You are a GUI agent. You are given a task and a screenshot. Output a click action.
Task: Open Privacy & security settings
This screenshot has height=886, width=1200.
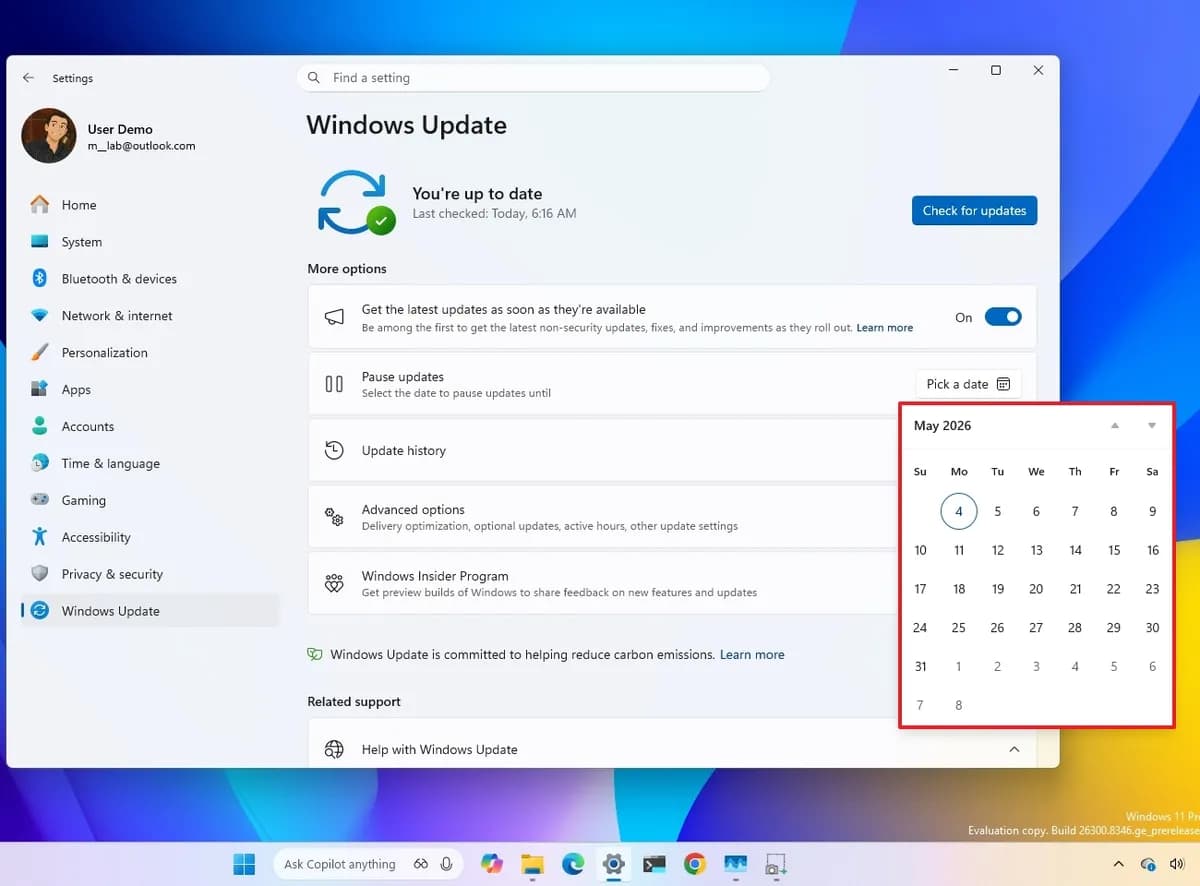(150, 575)
